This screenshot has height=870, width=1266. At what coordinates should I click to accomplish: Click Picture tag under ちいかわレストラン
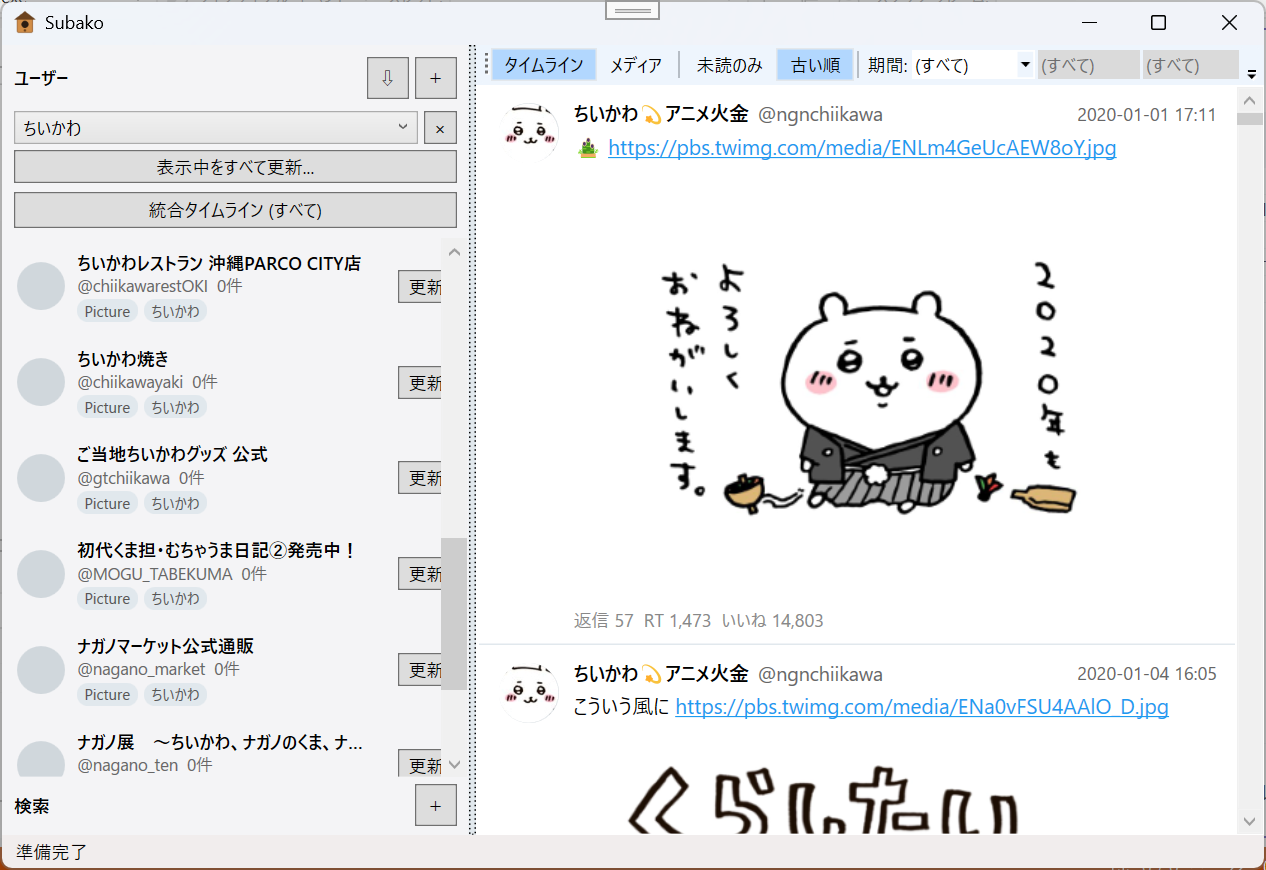(x=107, y=311)
